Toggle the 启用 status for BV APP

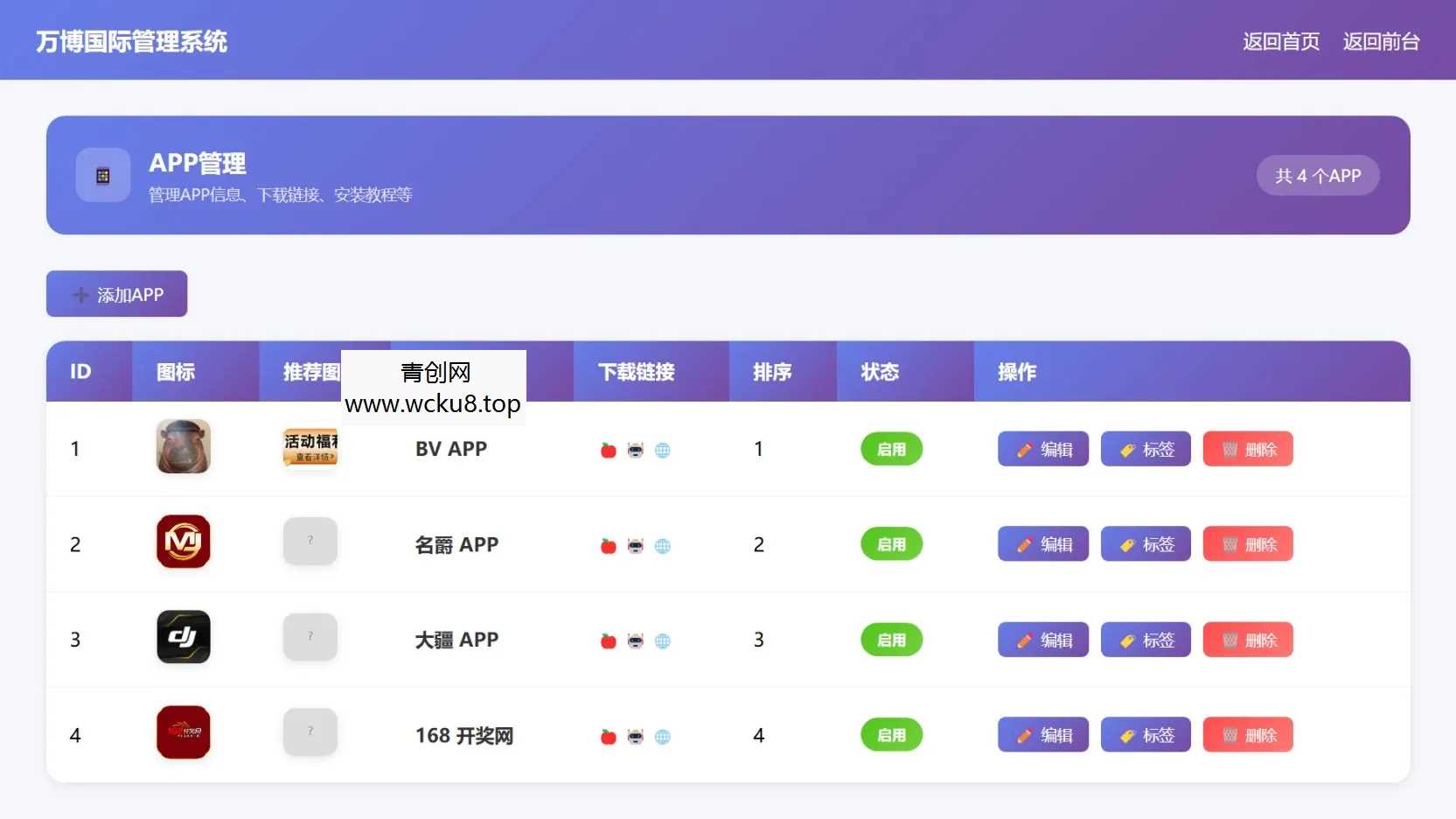(x=891, y=449)
